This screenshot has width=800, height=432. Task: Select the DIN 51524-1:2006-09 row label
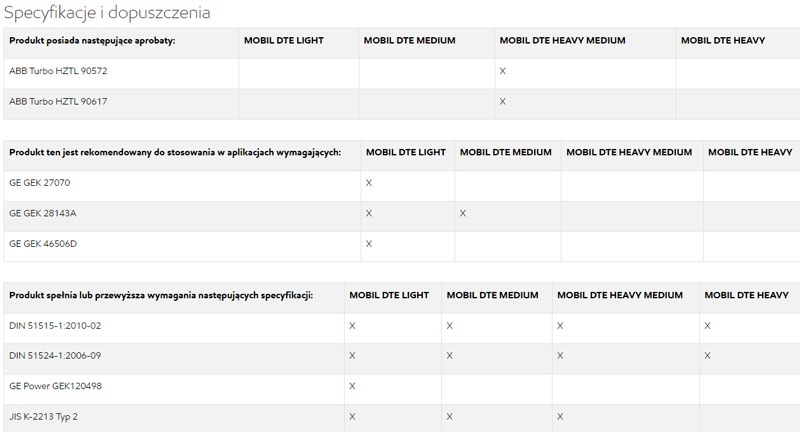click(55, 356)
